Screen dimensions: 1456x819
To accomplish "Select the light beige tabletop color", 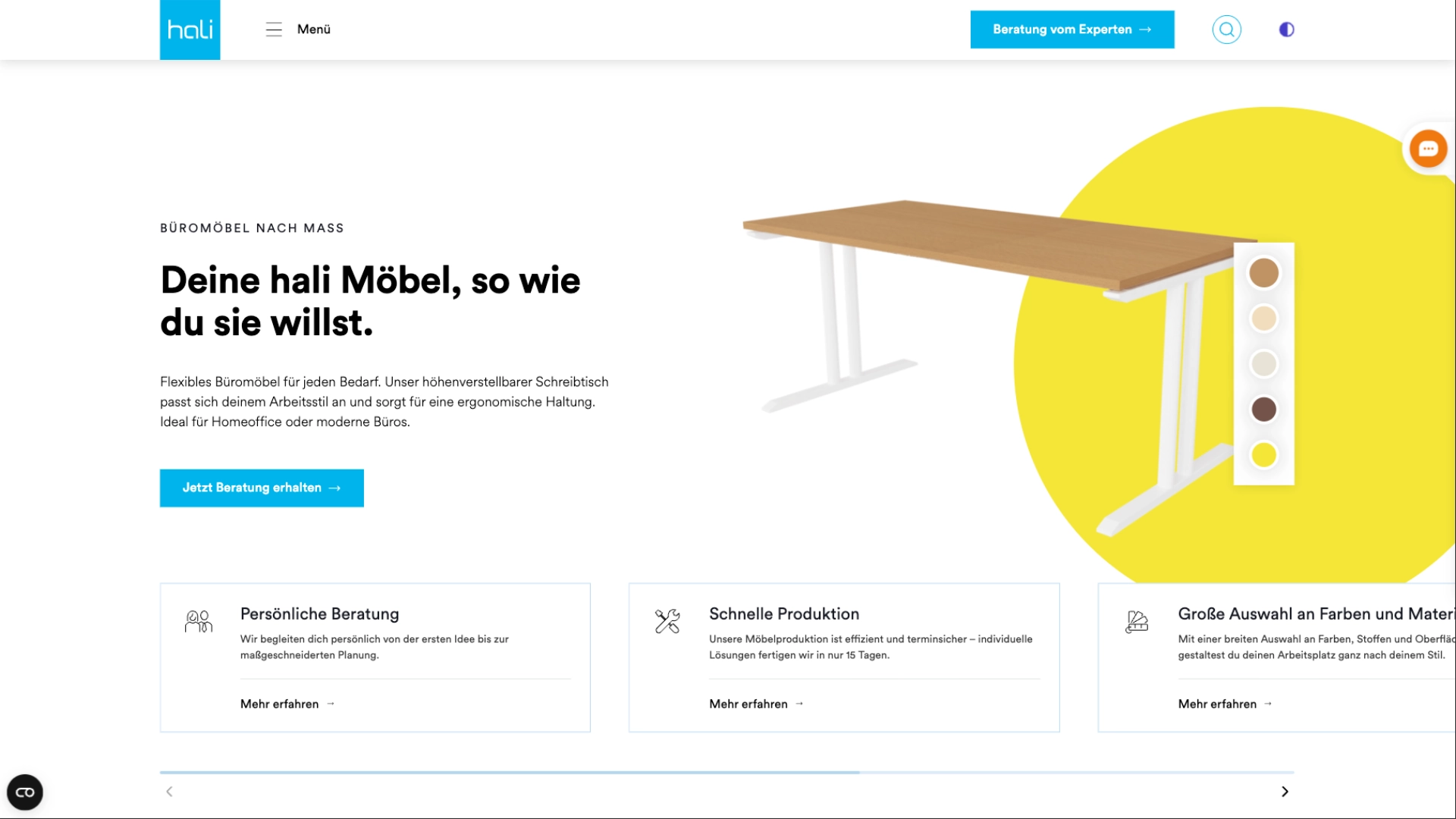I will click(1263, 318).
